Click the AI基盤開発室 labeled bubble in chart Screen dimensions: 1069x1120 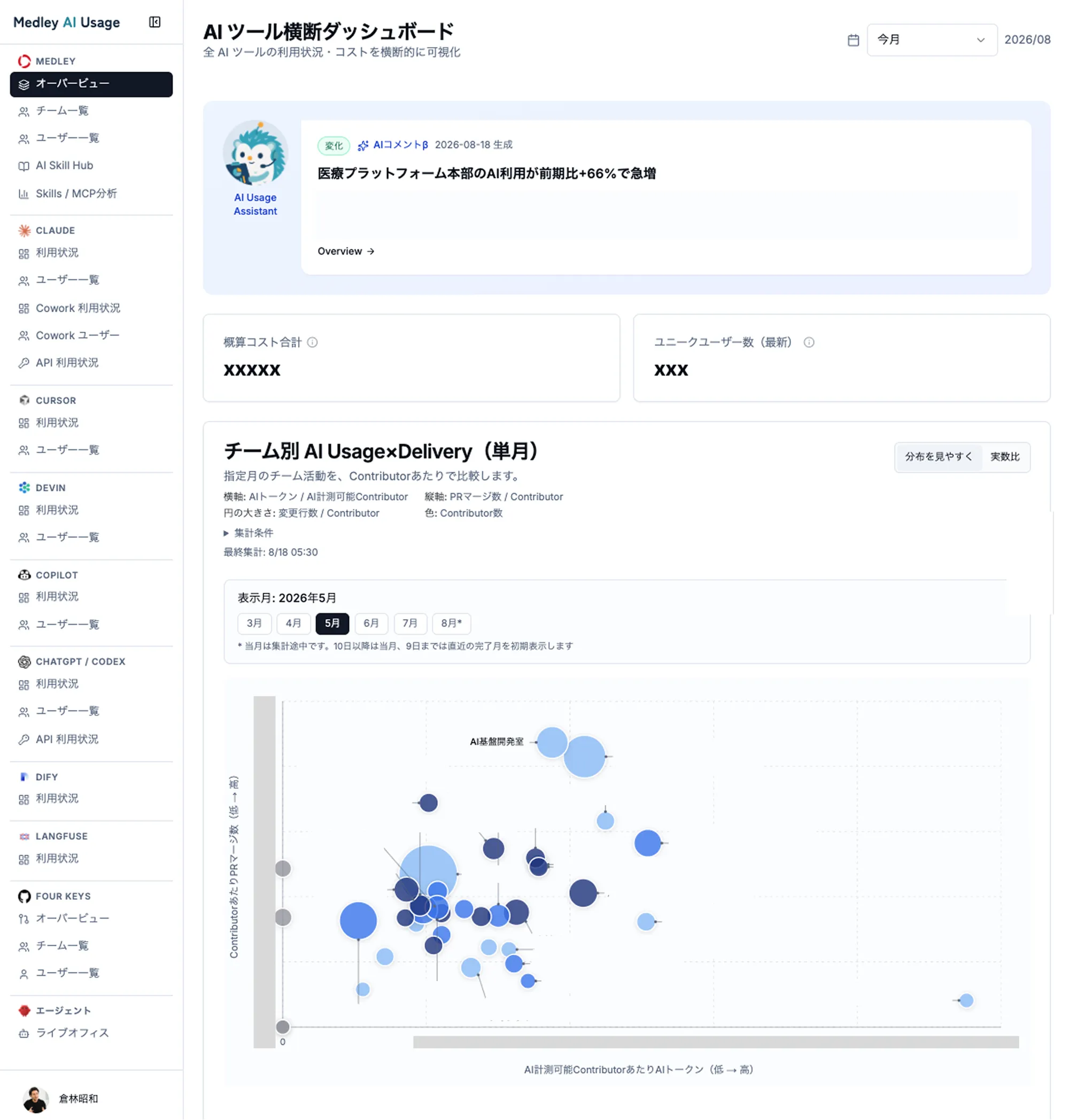click(552, 742)
